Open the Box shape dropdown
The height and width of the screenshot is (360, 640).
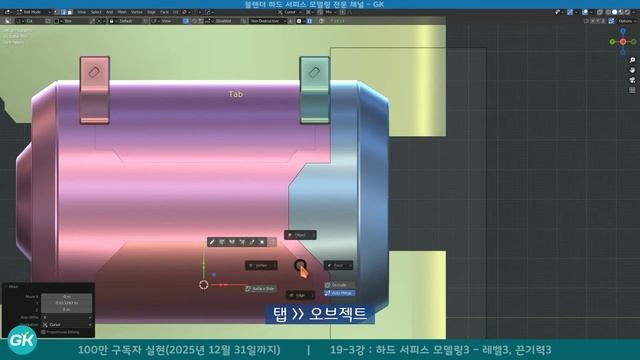pos(71,21)
